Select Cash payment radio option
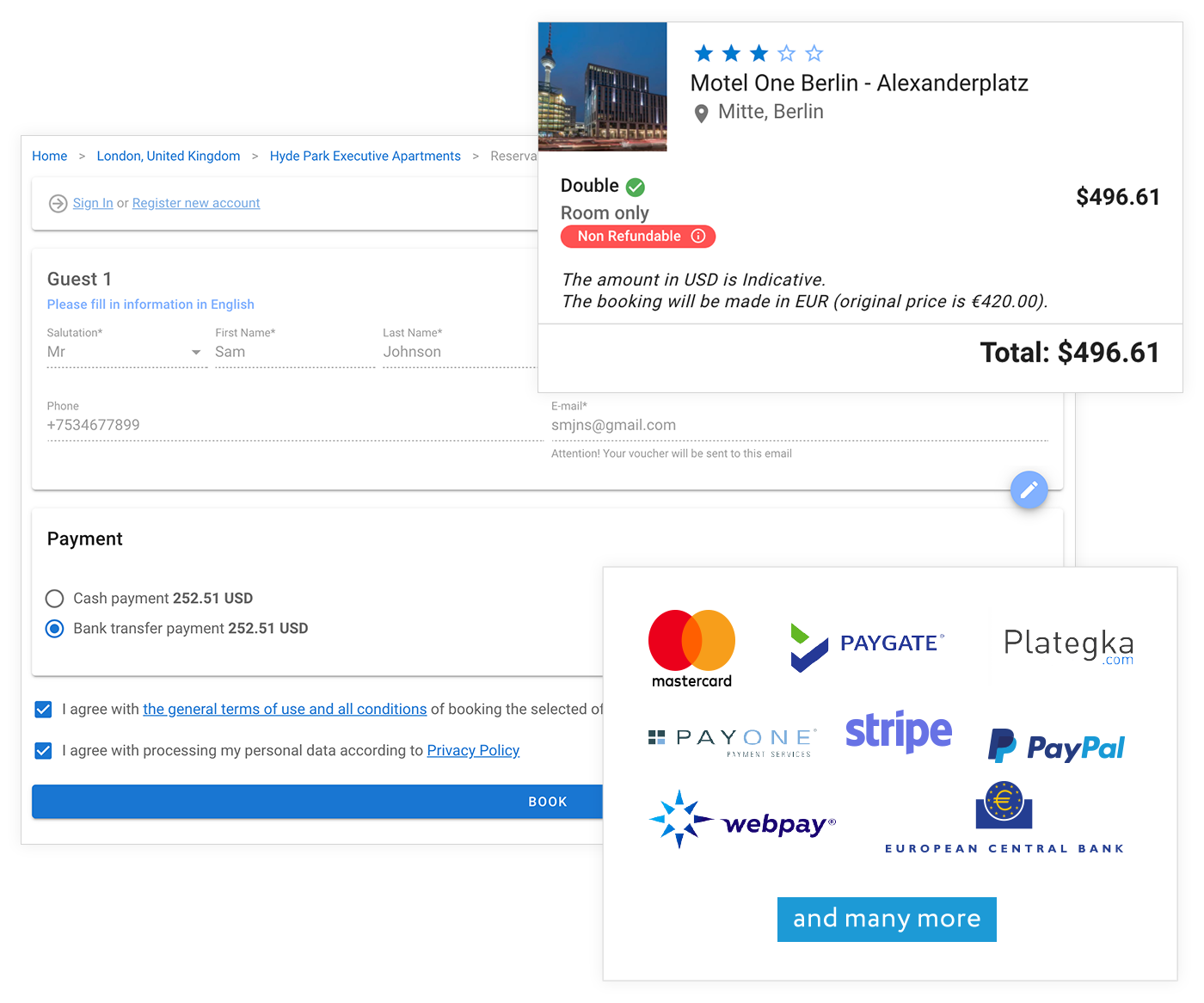The image size is (1204, 1003). tap(55, 599)
